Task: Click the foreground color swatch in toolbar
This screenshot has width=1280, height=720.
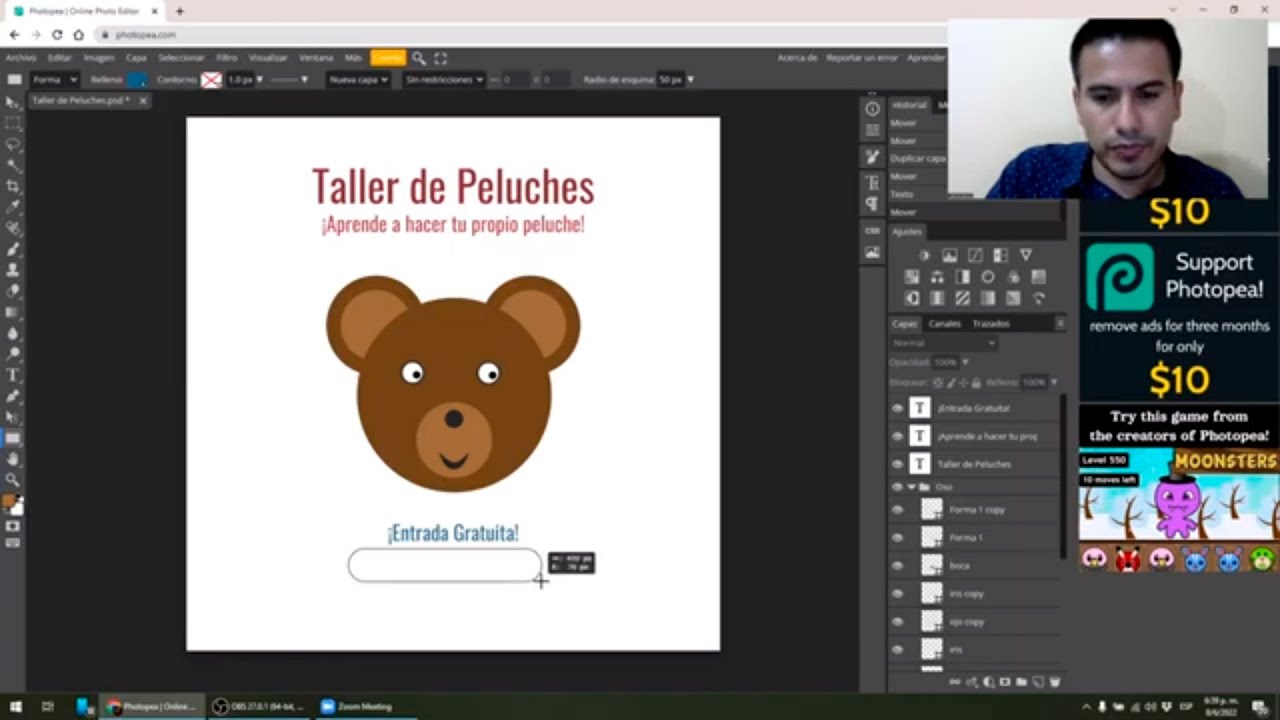Action: point(9,501)
